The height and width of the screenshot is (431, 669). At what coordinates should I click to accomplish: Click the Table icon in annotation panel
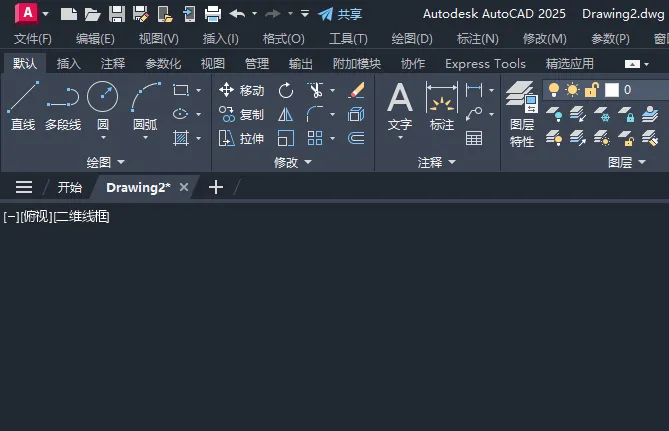pyautogui.click(x=474, y=138)
